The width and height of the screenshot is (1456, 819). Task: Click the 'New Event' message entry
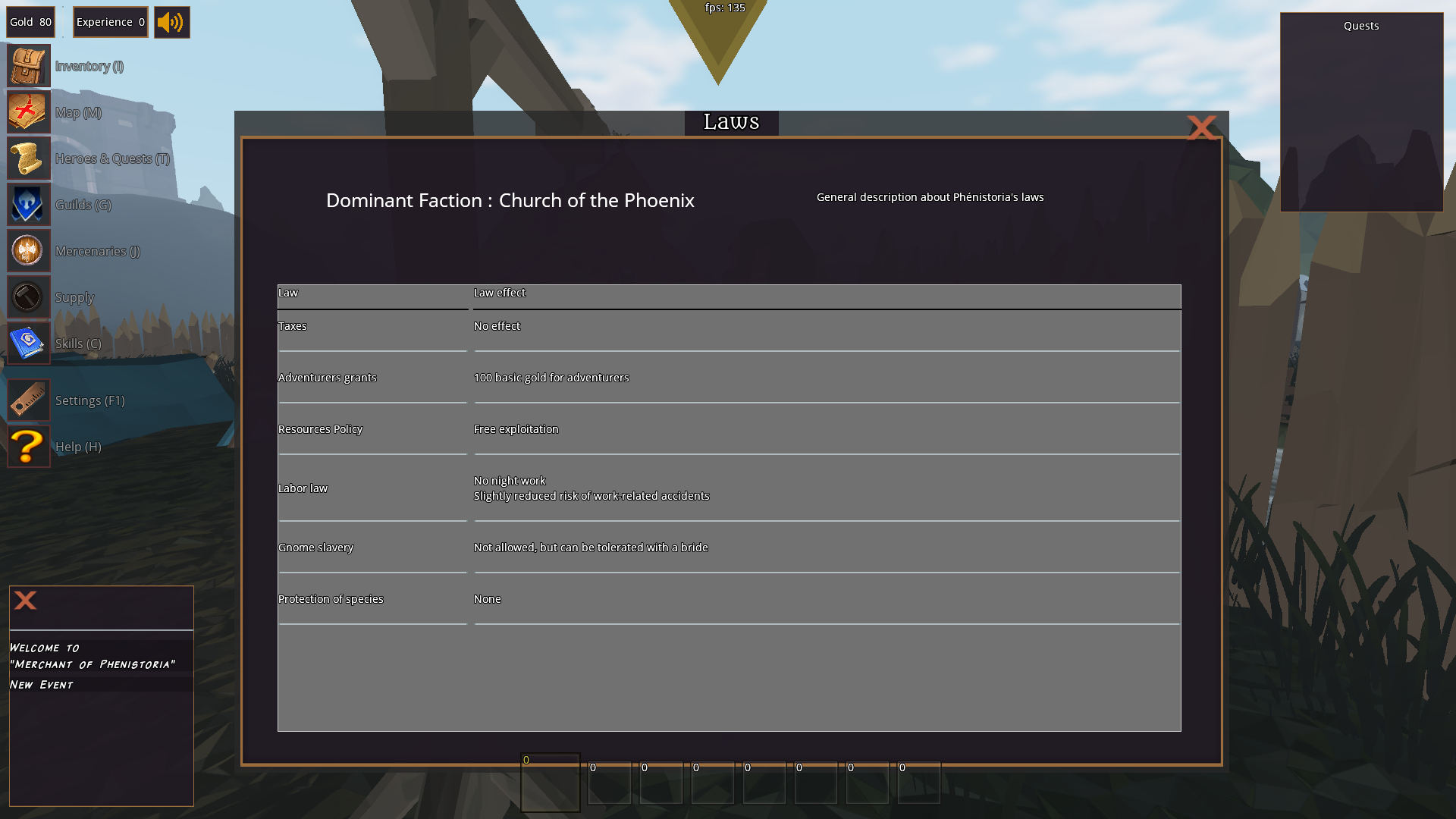coord(41,685)
